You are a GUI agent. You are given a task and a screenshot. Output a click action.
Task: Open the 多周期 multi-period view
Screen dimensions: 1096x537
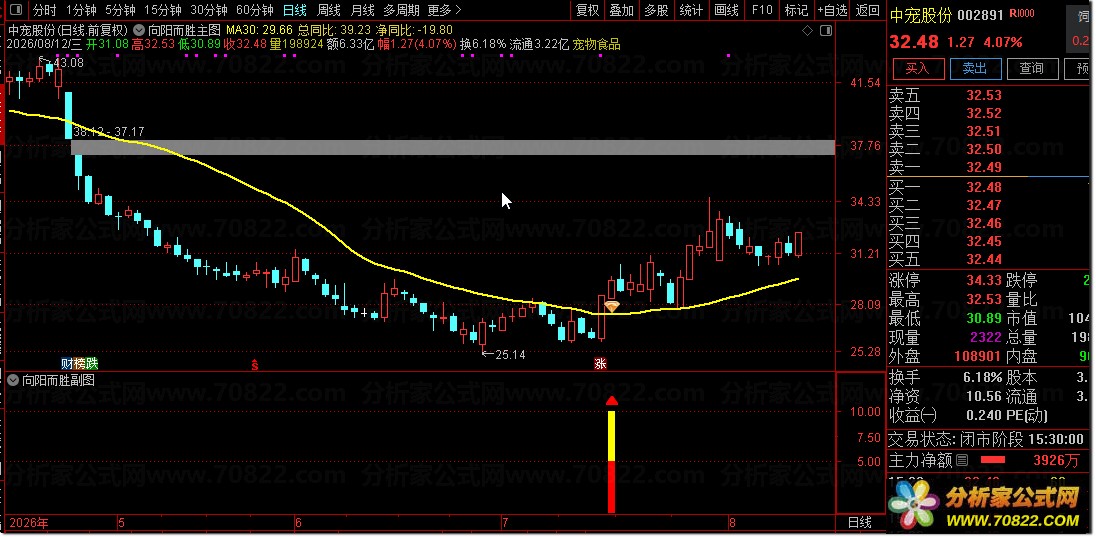coord(401,10)
